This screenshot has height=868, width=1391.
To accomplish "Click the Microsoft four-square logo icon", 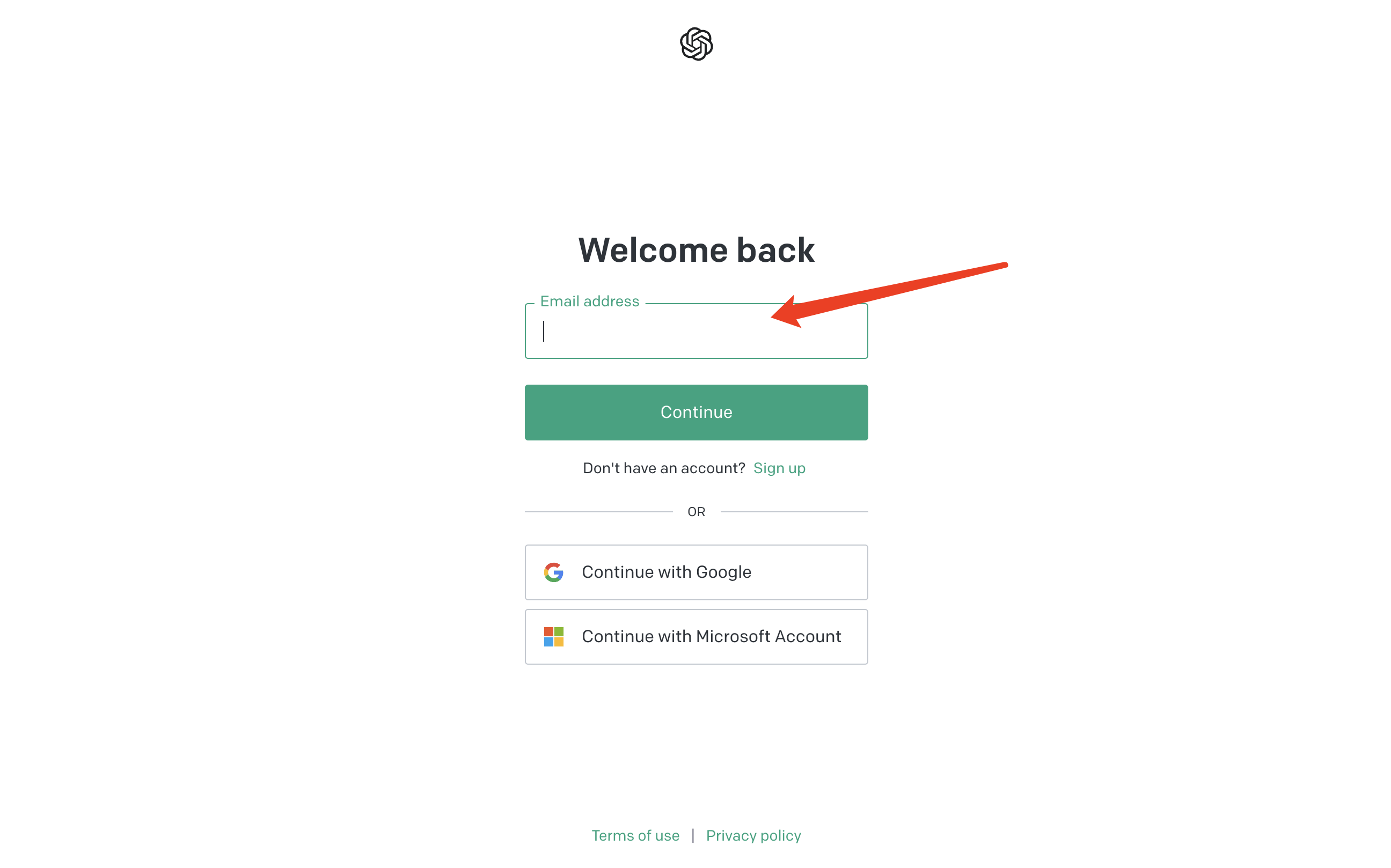I will (554, 637).
